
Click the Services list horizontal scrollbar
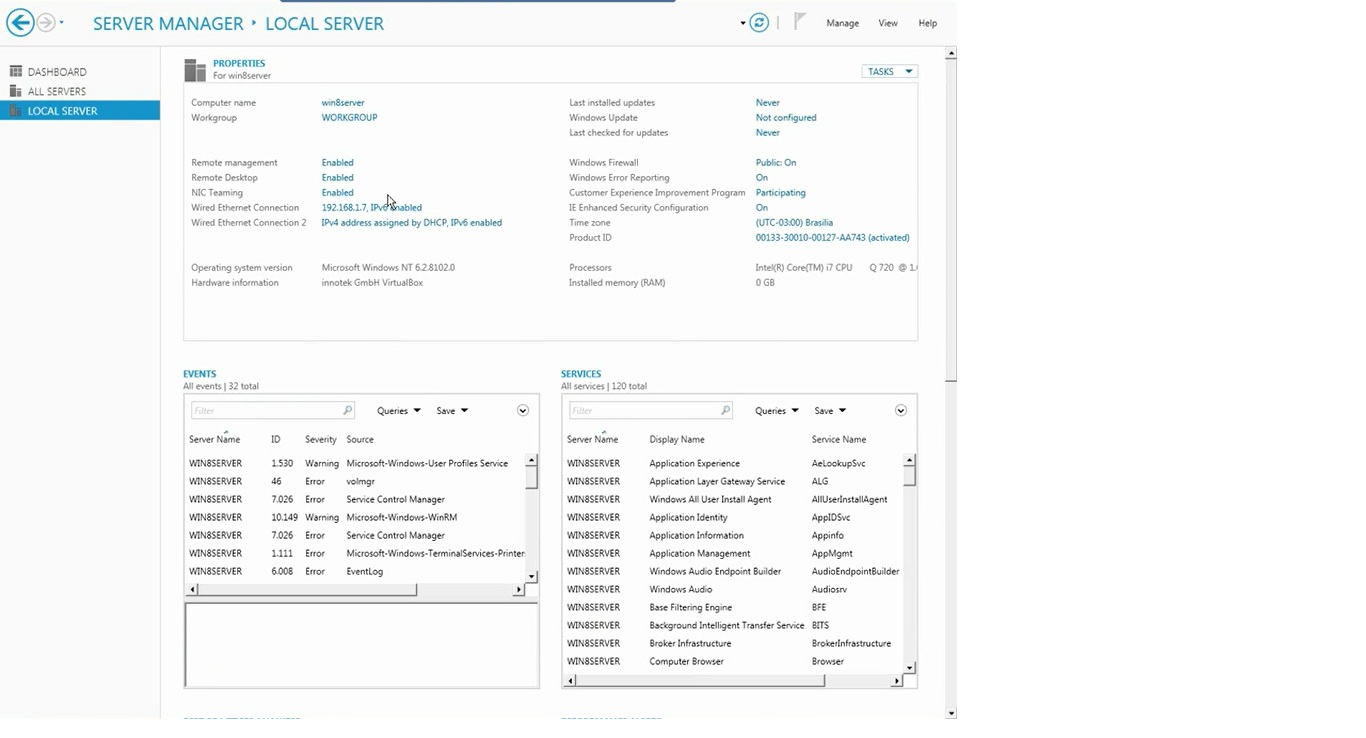pos(733,681)
